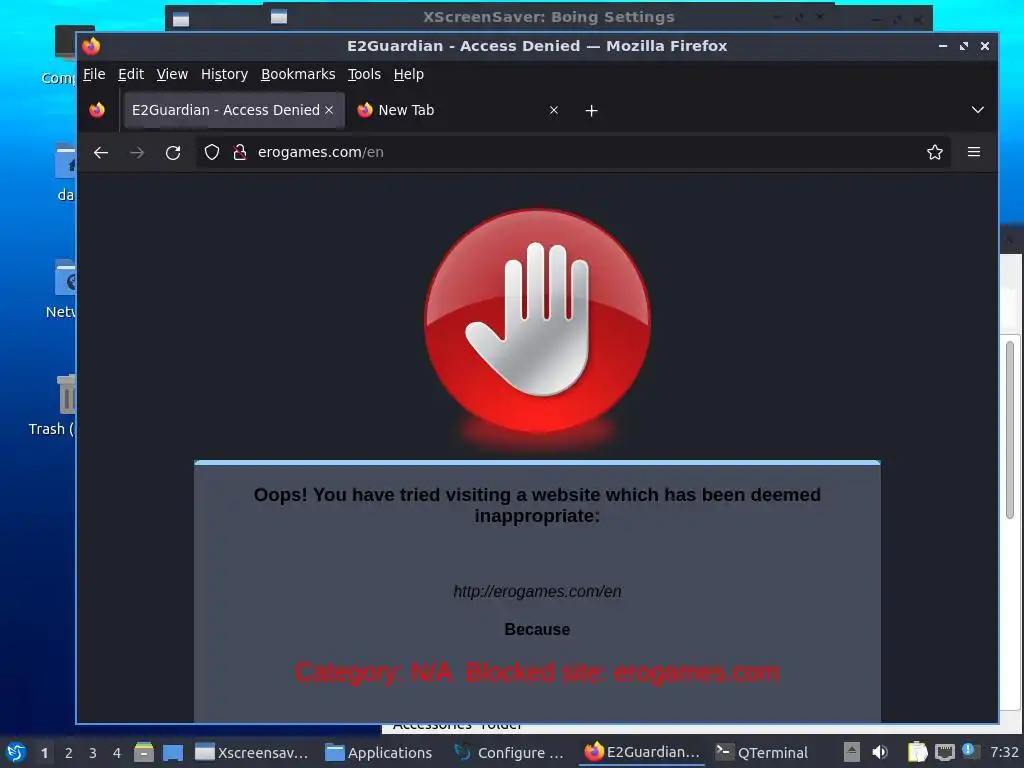Click the Firefox window title bar icon
The image size is (1024, 768).
[91, 46]
